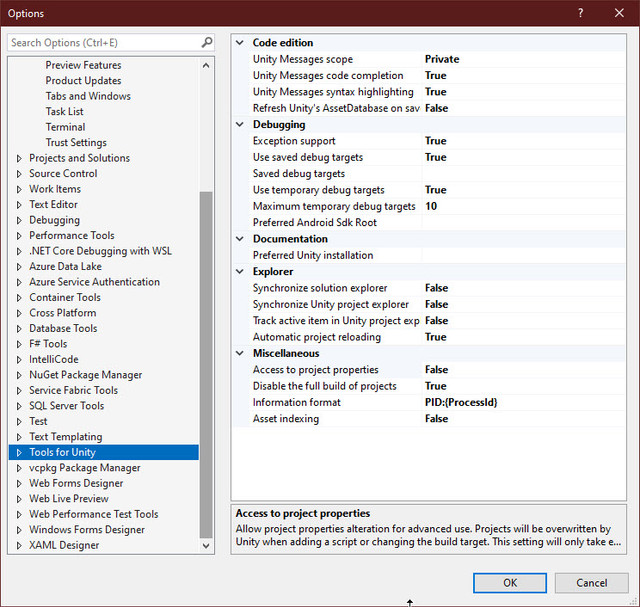Viewport: 640px width, 607px height.
Task: Toggle Automatic project reloading value
Action: point(524,337)
